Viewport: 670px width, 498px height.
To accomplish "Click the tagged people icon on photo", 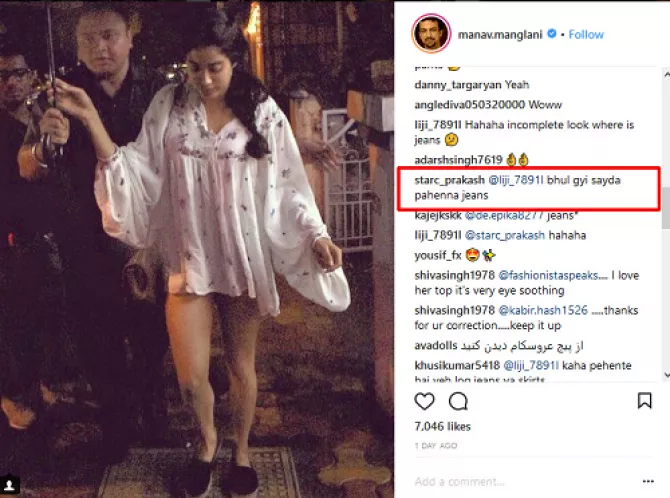I will (9, 486).
